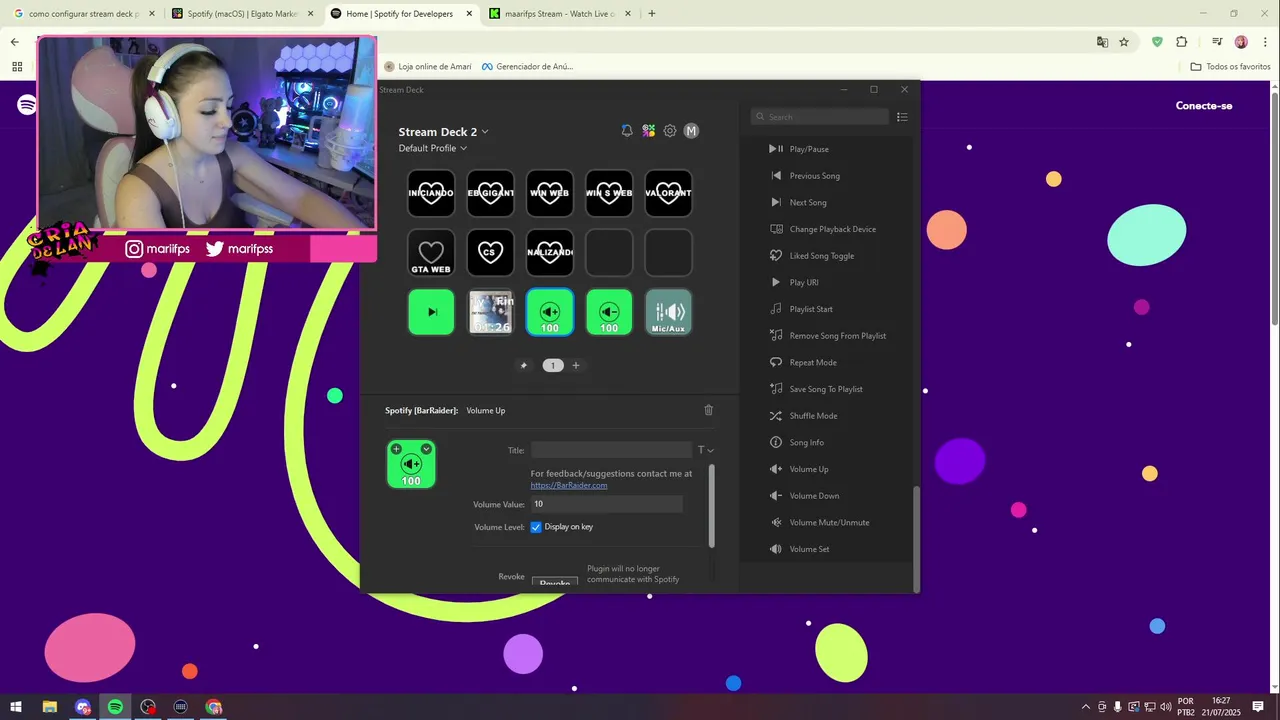Open Stream Deck 2 device dropdown

(x=444, y=132)
